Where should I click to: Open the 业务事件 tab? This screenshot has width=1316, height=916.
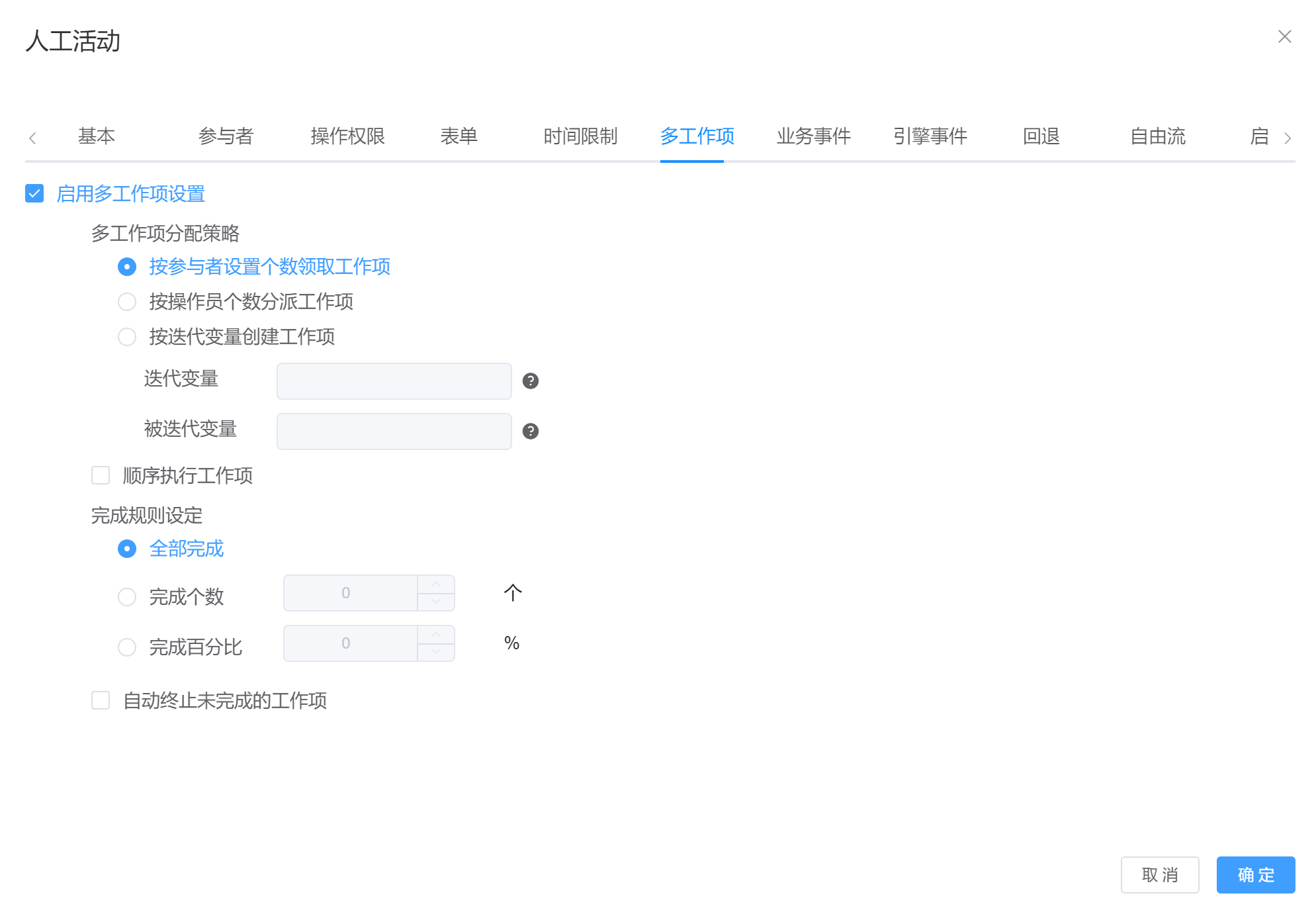813,136
